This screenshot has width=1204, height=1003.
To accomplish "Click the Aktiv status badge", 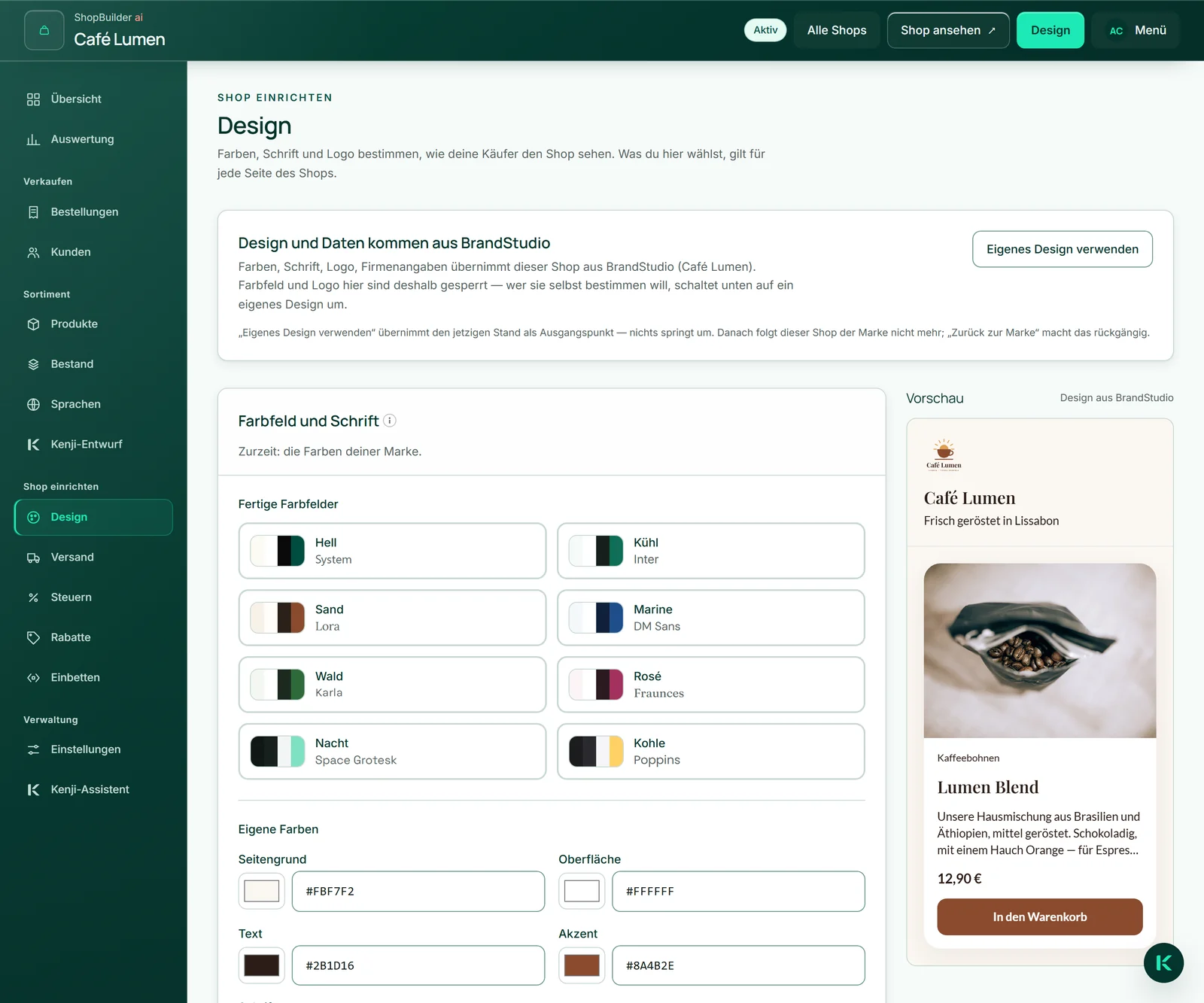I will [765, 30].
